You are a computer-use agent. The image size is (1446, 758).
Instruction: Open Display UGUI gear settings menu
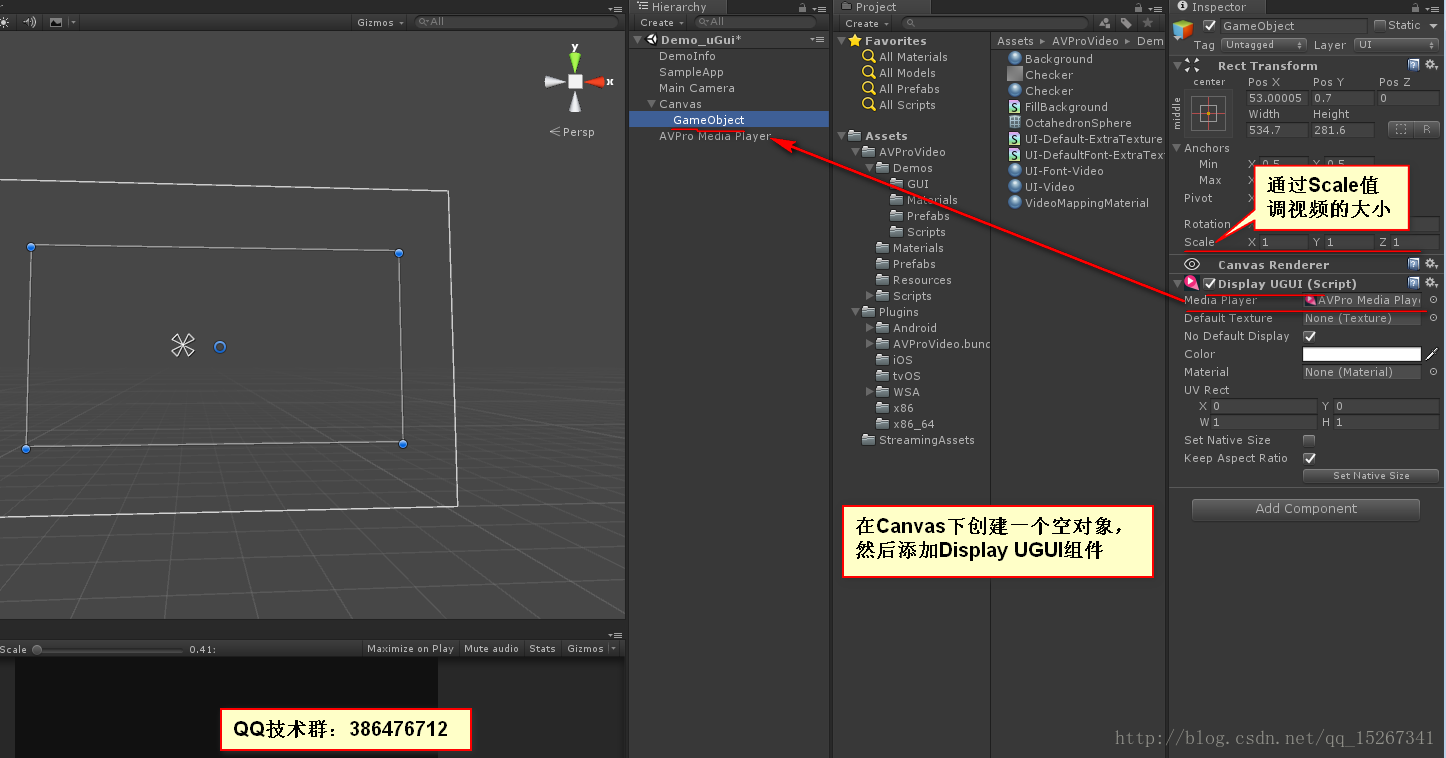[x=1431, y=283]
